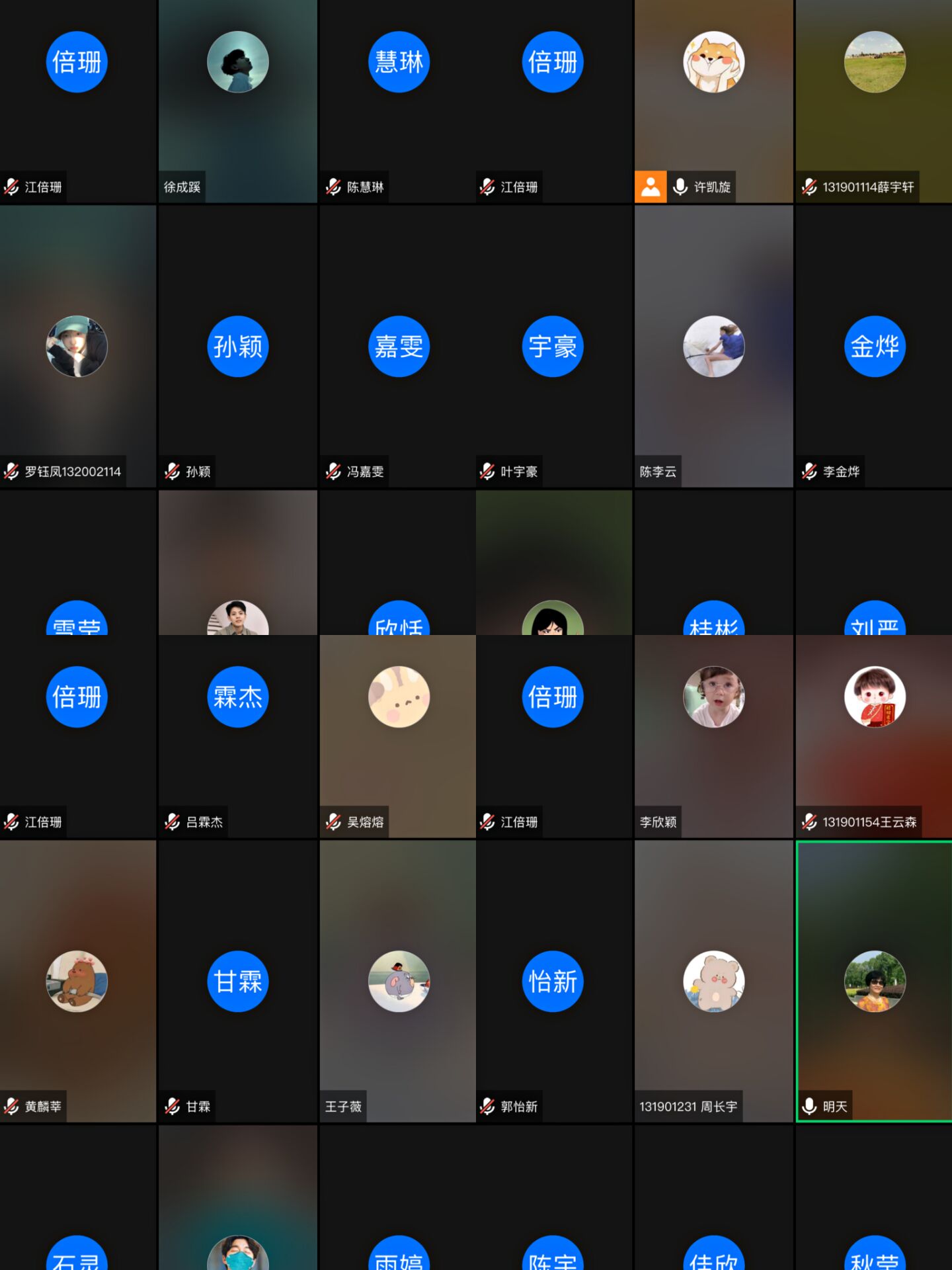
Task: Select the Shiba dog avatar of 许凯旋
Action: [713, 62]
